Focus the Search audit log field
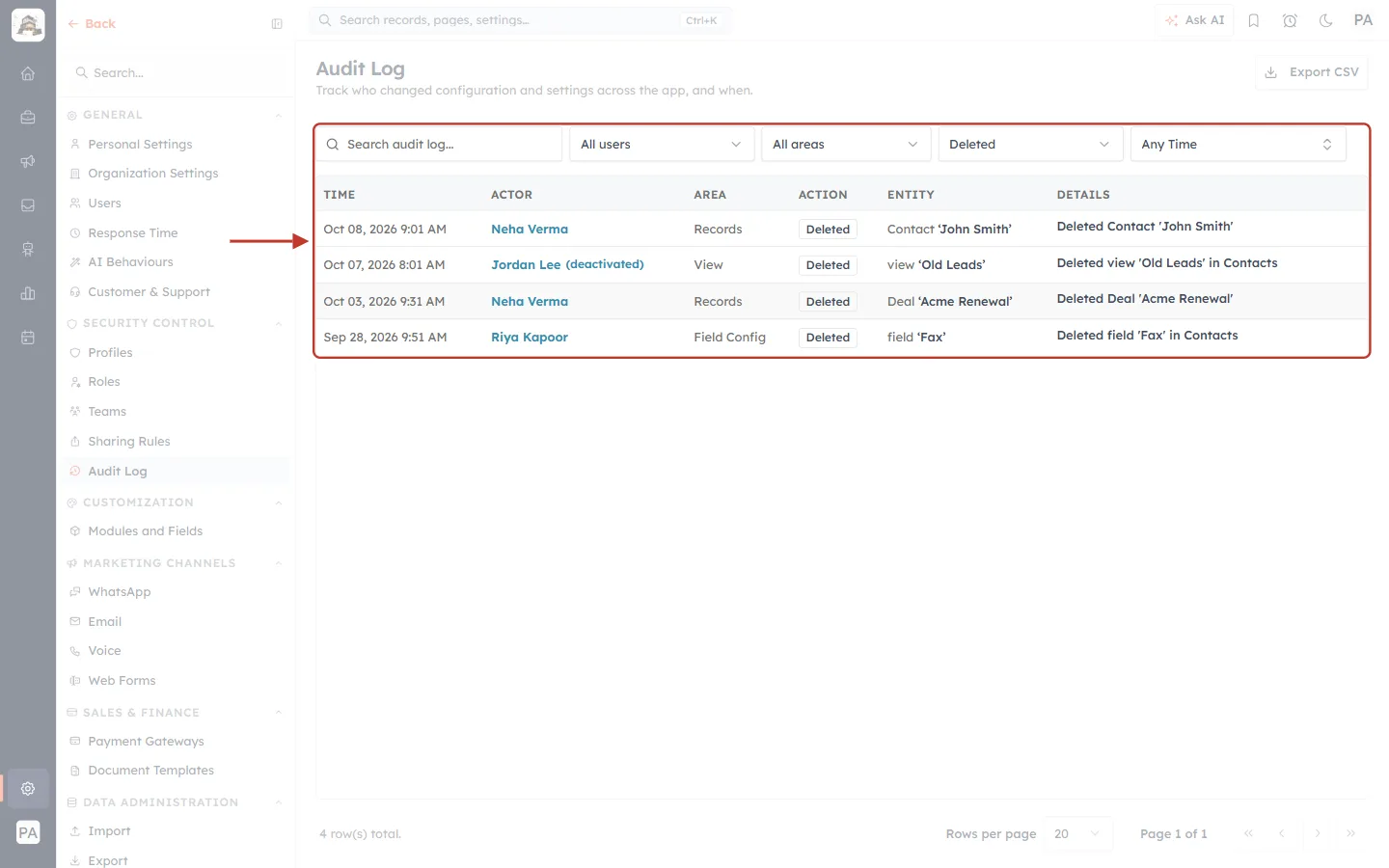Image resolution: width=1389 pixels, height=868 pixels. [x=439, y=145]
